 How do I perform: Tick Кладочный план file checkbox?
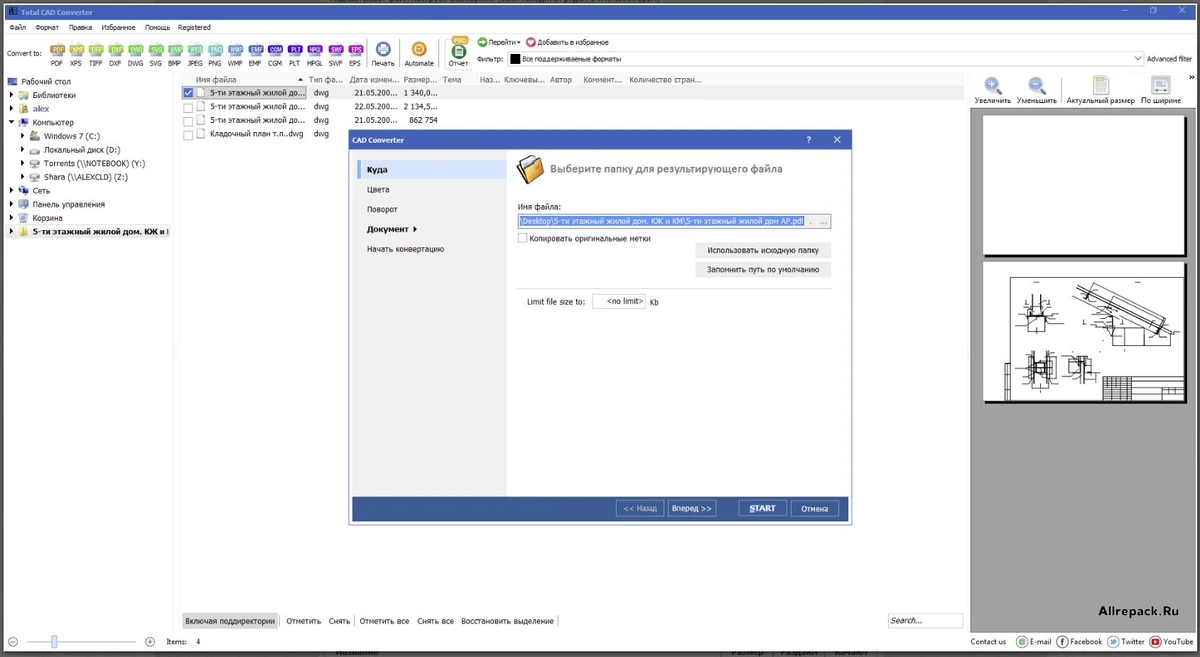coord(188,134)
